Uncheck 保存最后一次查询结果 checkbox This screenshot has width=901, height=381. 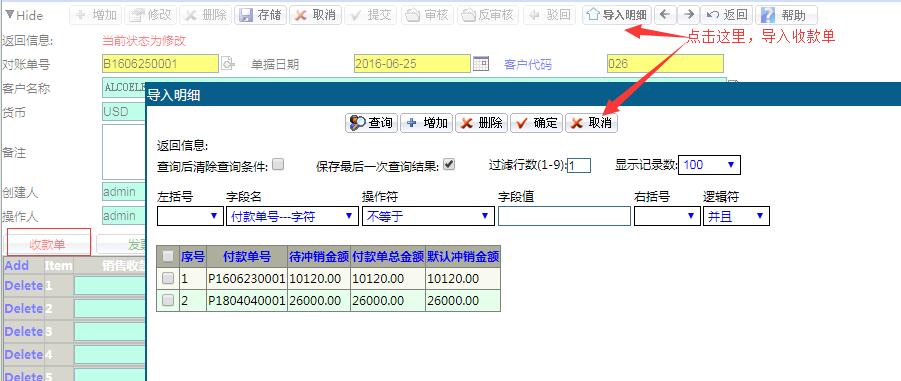tap(449, 165)
